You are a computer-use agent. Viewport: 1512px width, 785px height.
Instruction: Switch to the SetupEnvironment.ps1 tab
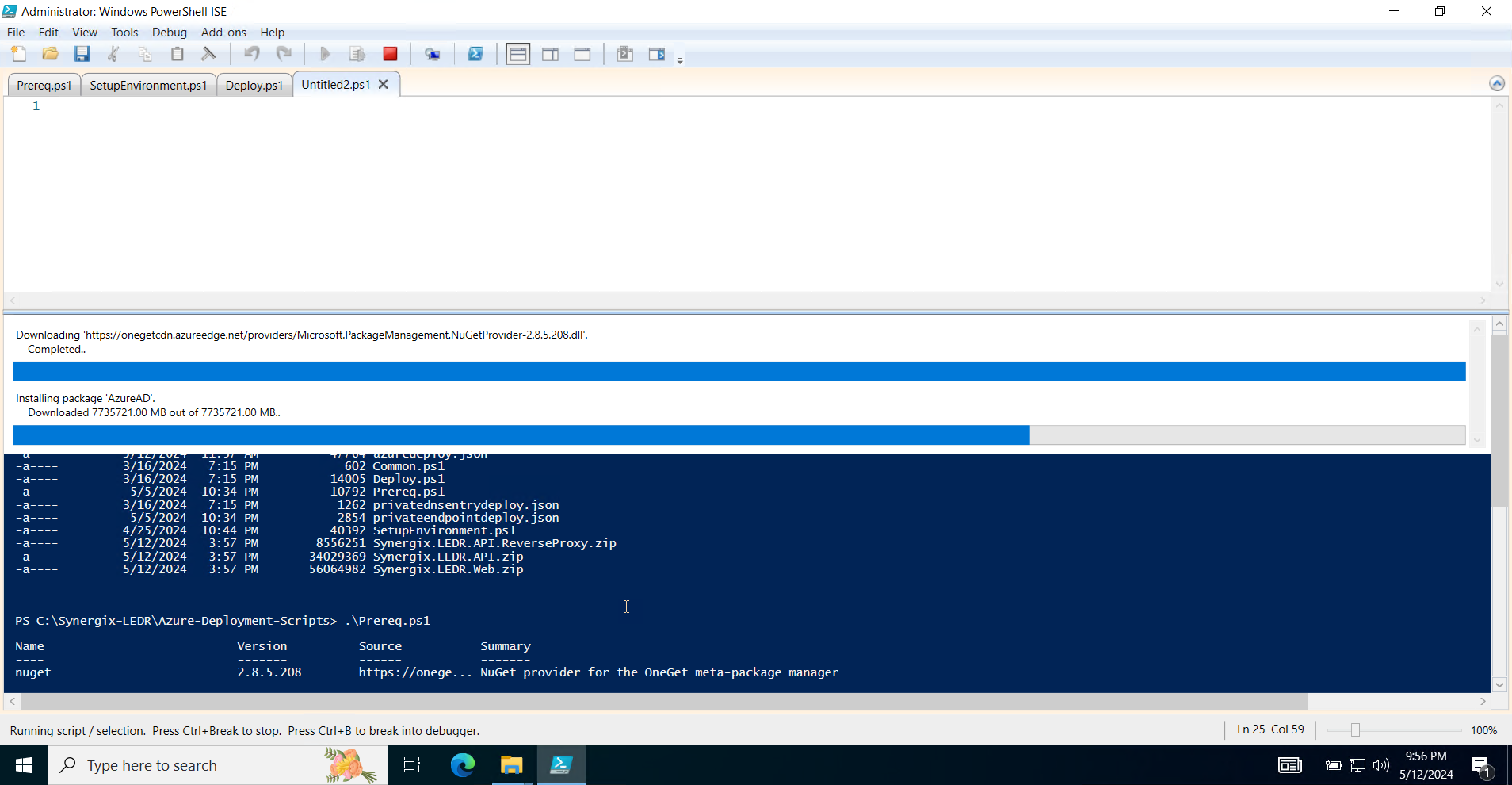[x=148, y=85]
